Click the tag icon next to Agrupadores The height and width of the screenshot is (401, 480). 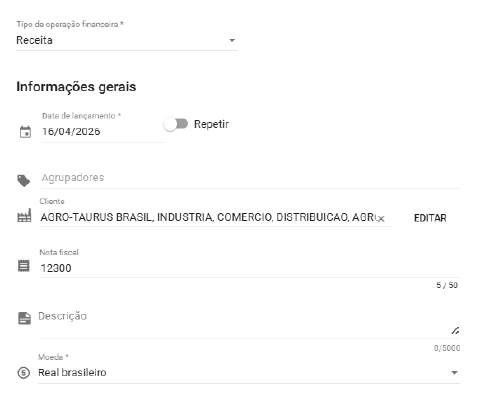coord(24,181)
